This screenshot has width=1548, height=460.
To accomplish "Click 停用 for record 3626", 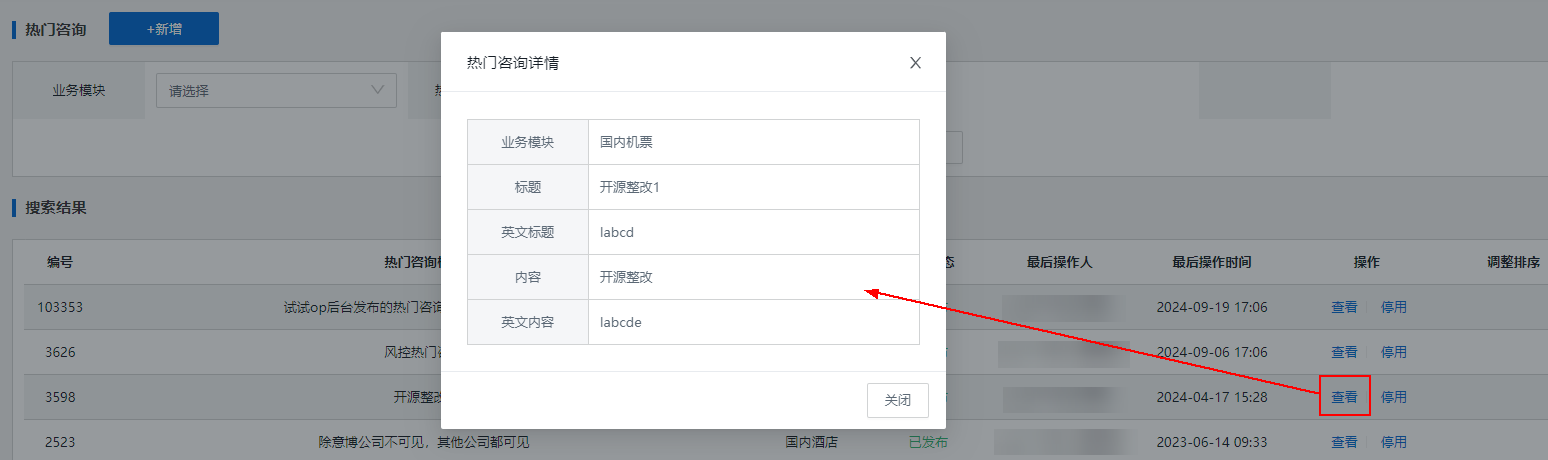I will pos(1394,352).
